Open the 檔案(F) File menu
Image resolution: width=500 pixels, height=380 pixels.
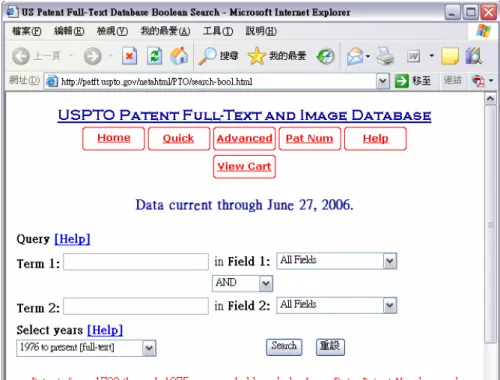pos(27,31)
